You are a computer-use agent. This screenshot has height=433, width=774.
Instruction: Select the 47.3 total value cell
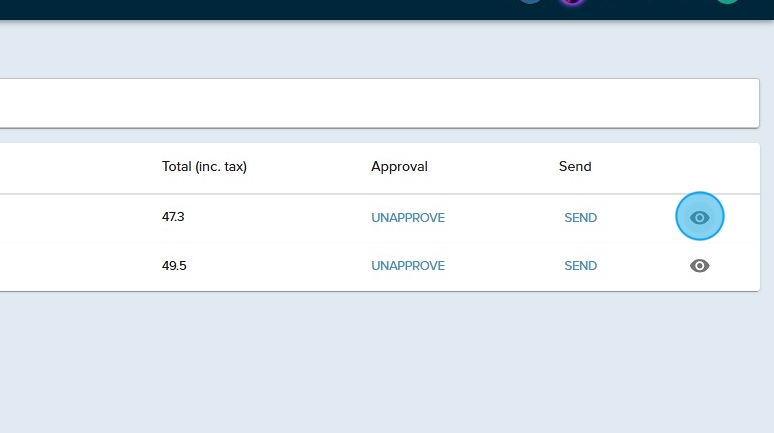(174, 217)
